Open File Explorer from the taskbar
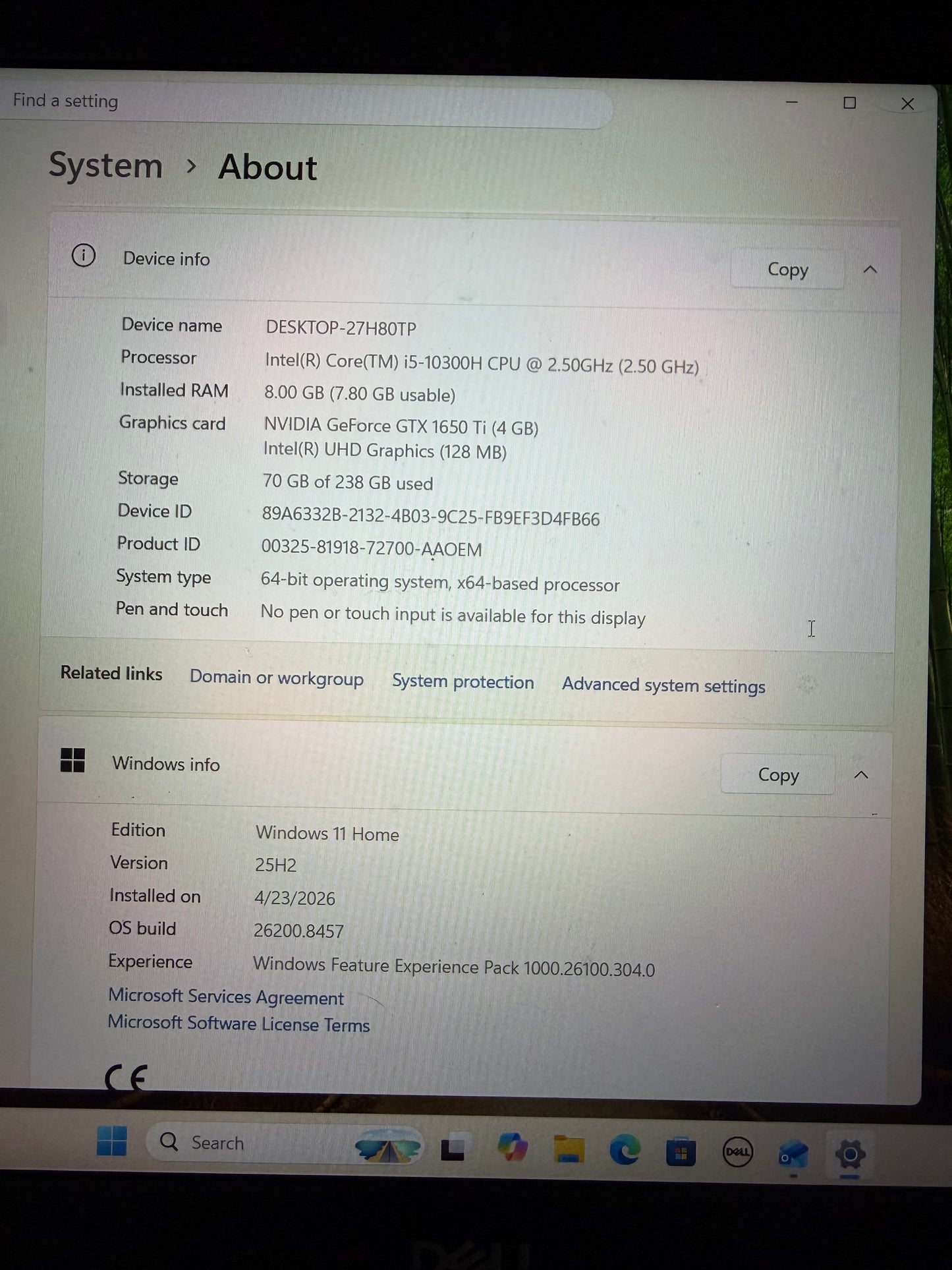Screen dimensions: 952x1270 569,1150
